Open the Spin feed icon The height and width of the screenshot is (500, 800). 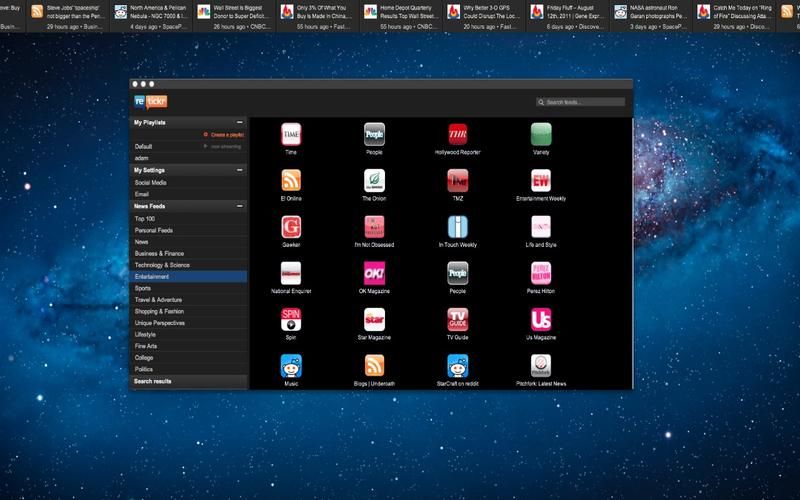coord(291,320)
